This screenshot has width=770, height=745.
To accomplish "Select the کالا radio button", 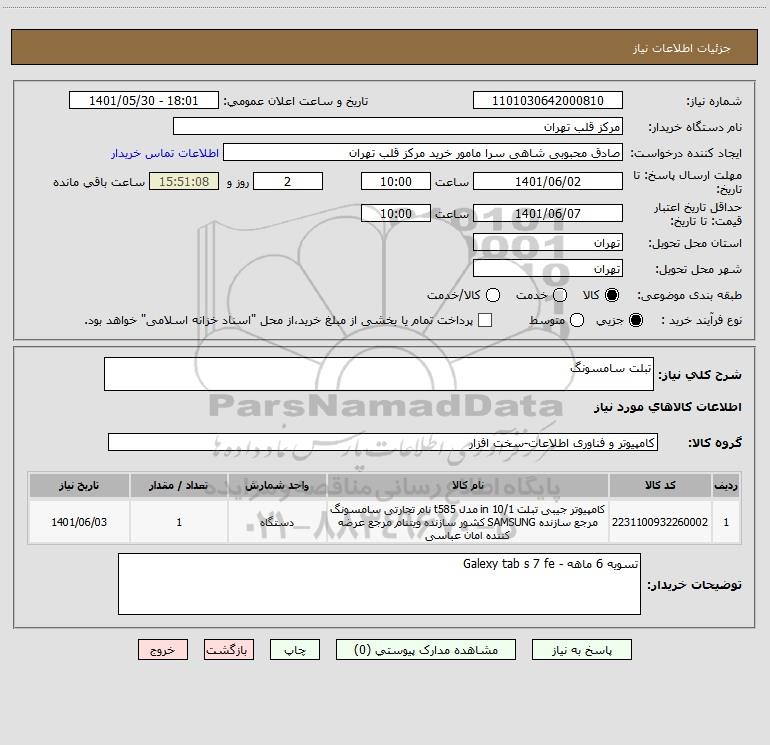I will (x=612, y=295).
